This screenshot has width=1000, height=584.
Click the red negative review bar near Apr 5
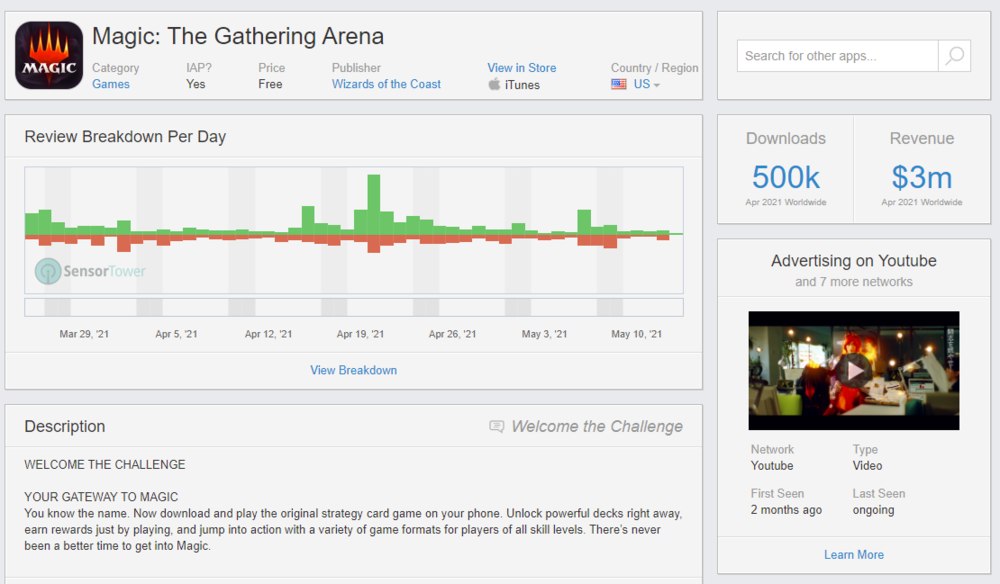pyautogui.click(x=124, y=243)
